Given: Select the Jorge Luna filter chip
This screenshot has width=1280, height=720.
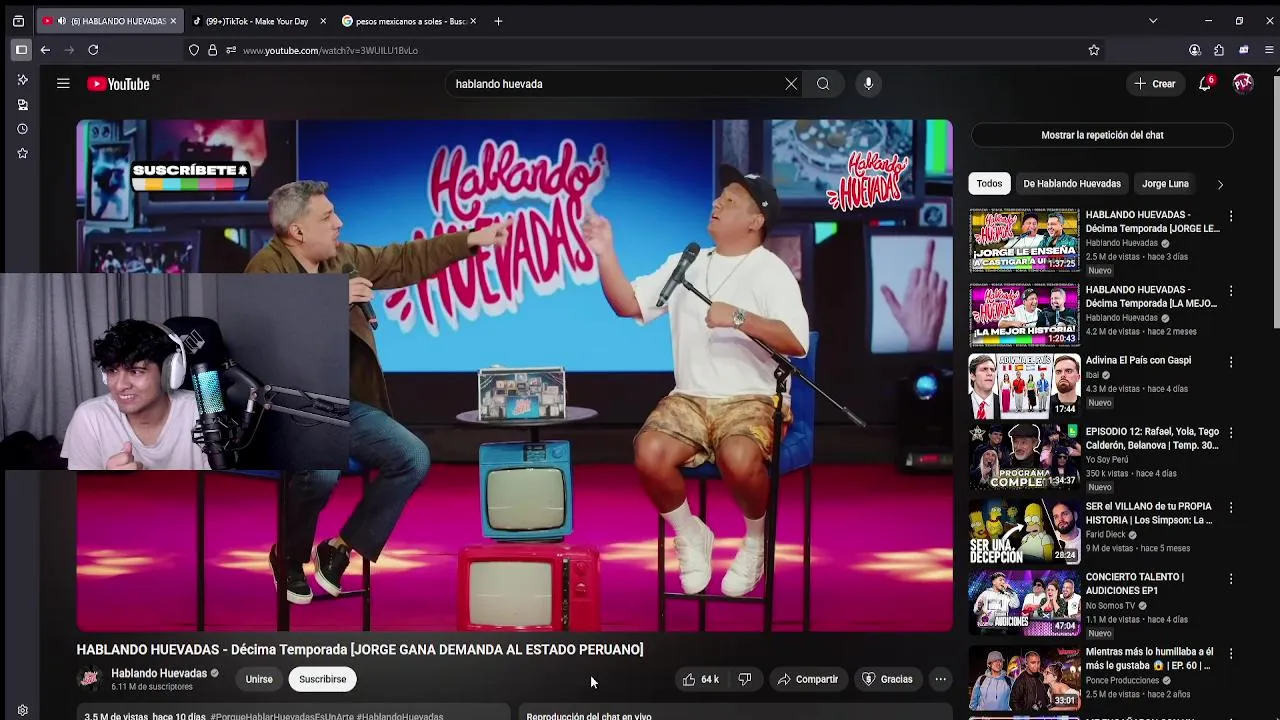Looking at the screenshot, I should click(1165, 184).
